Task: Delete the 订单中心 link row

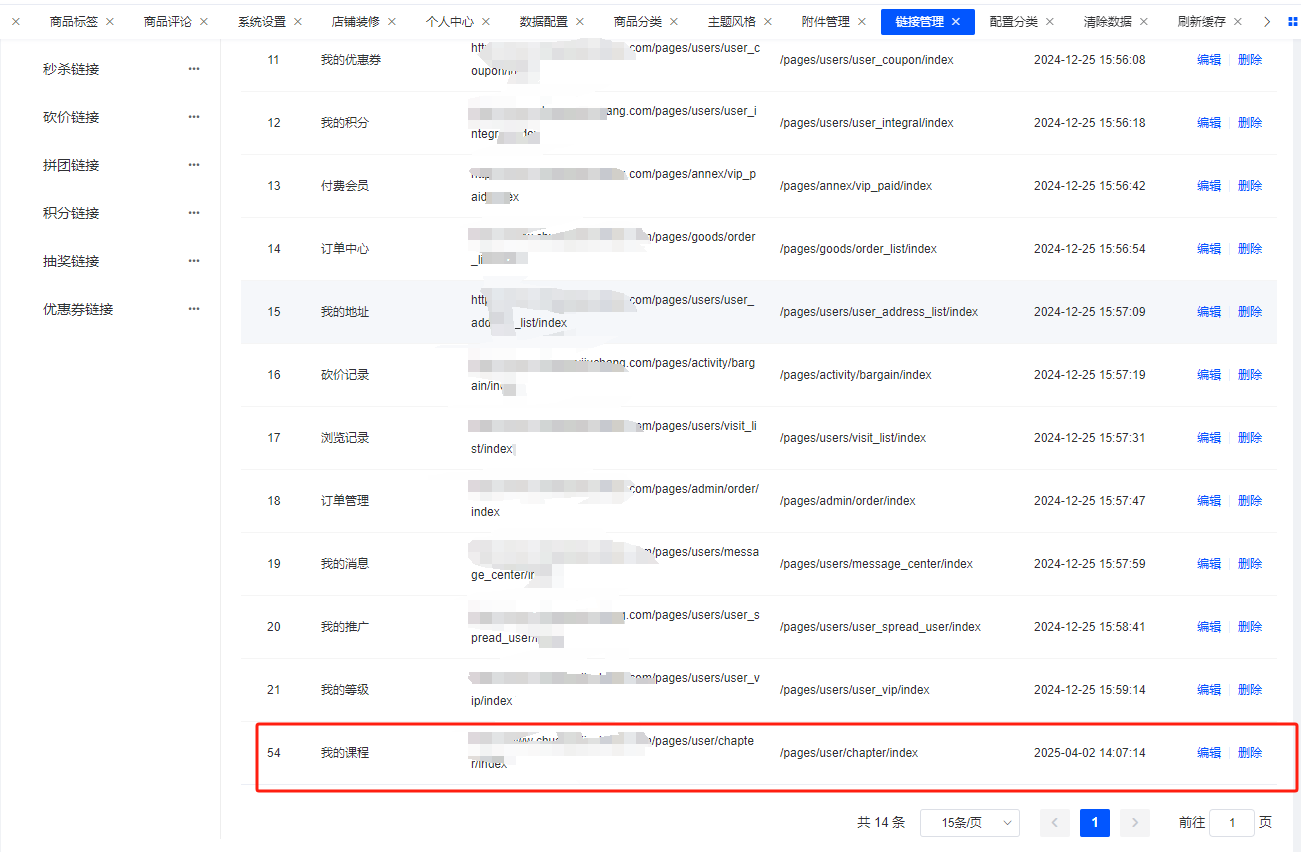Action: [1250, 249]
